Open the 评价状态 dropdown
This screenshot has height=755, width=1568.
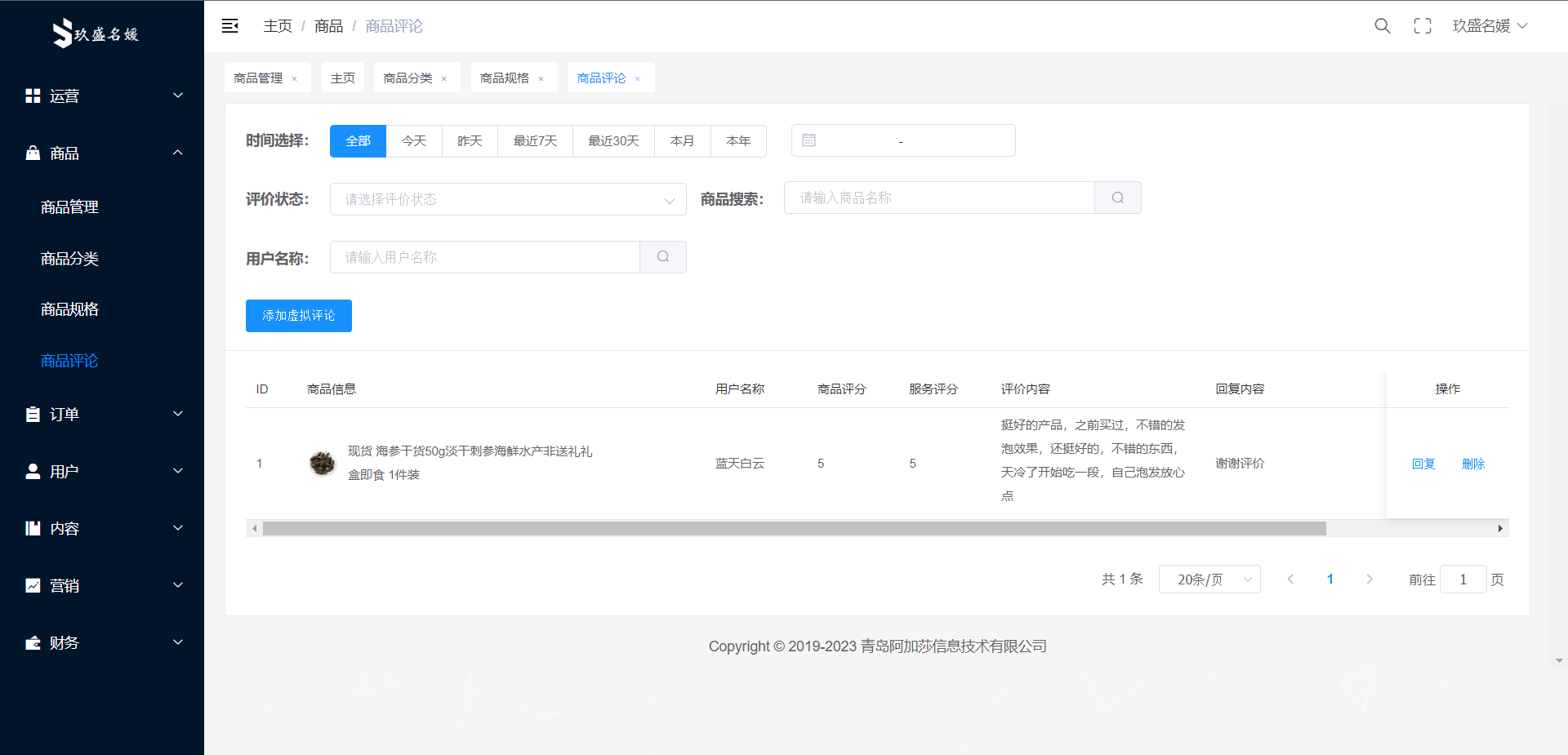click(508, 199)
